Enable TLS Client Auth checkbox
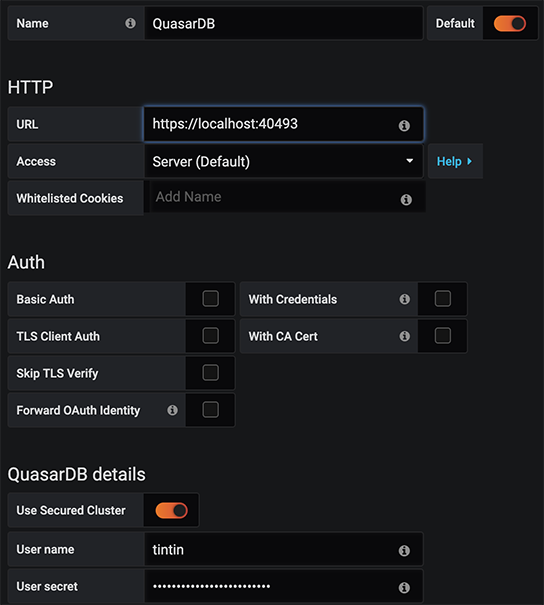Viewport: 544px width, 605px height. 211,336
